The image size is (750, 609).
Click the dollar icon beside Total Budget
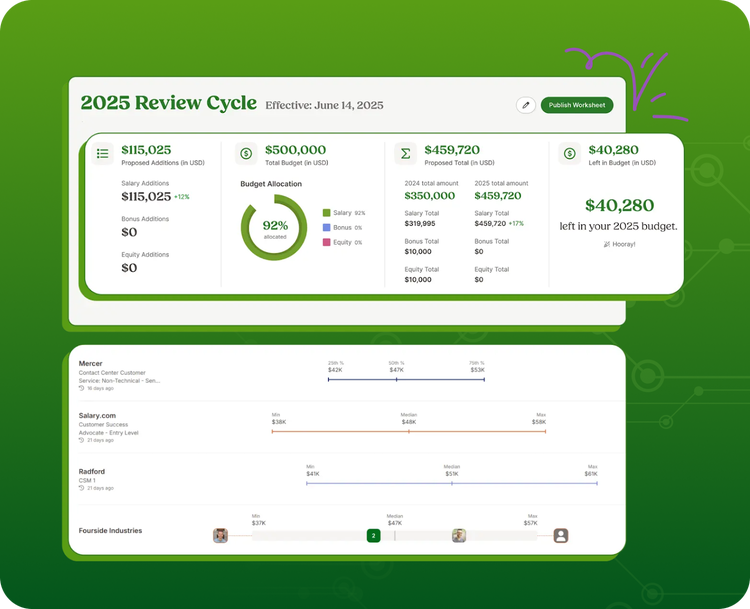[246, 154]
